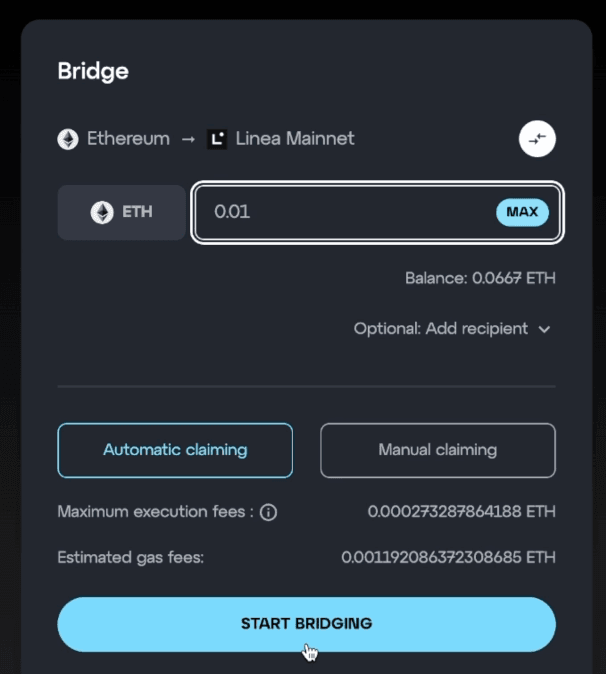Expand the chevron beside Add recipient

tap(545, 329)
